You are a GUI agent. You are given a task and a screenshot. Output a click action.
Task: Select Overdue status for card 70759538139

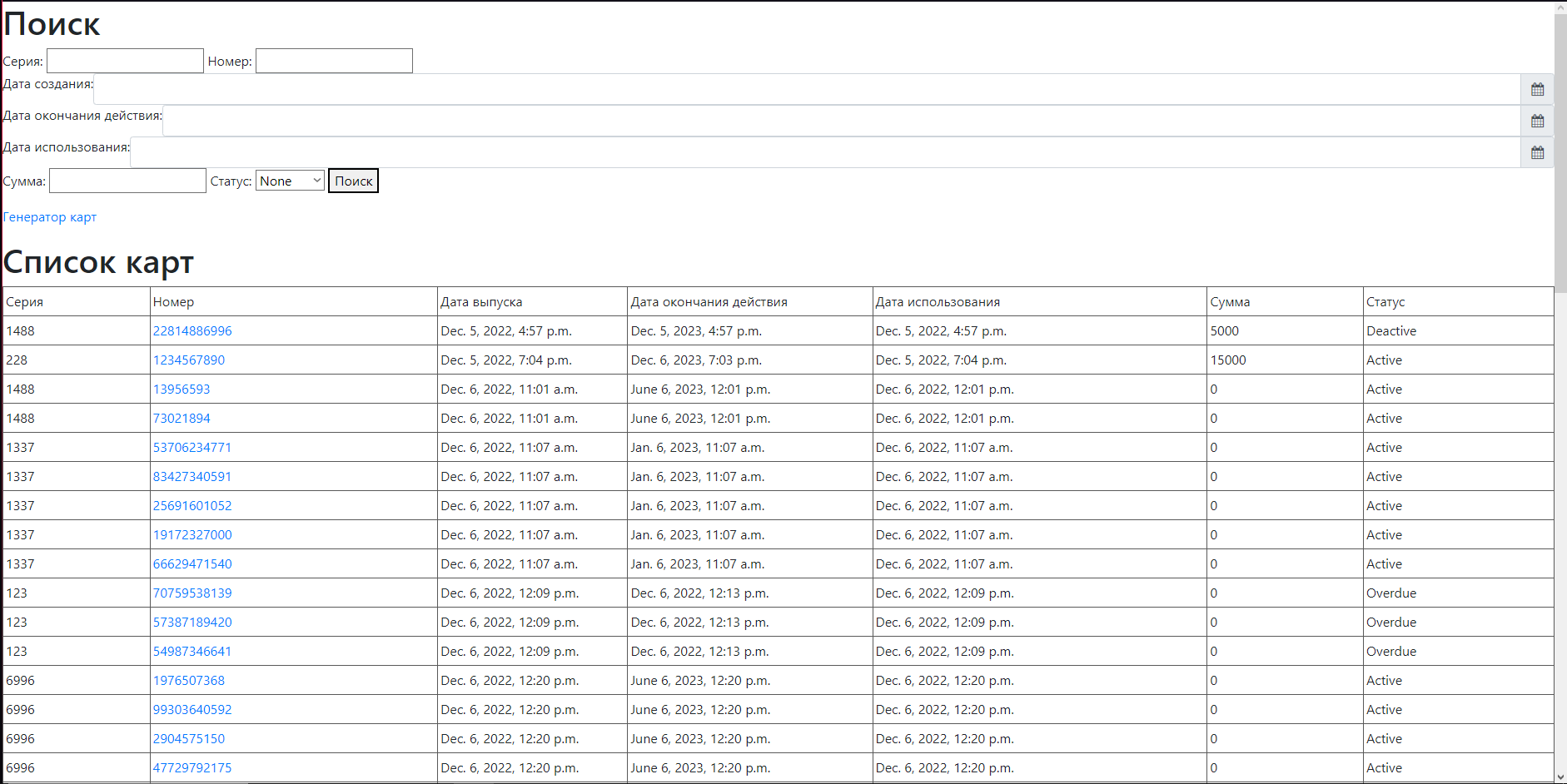pos(1458,593)
